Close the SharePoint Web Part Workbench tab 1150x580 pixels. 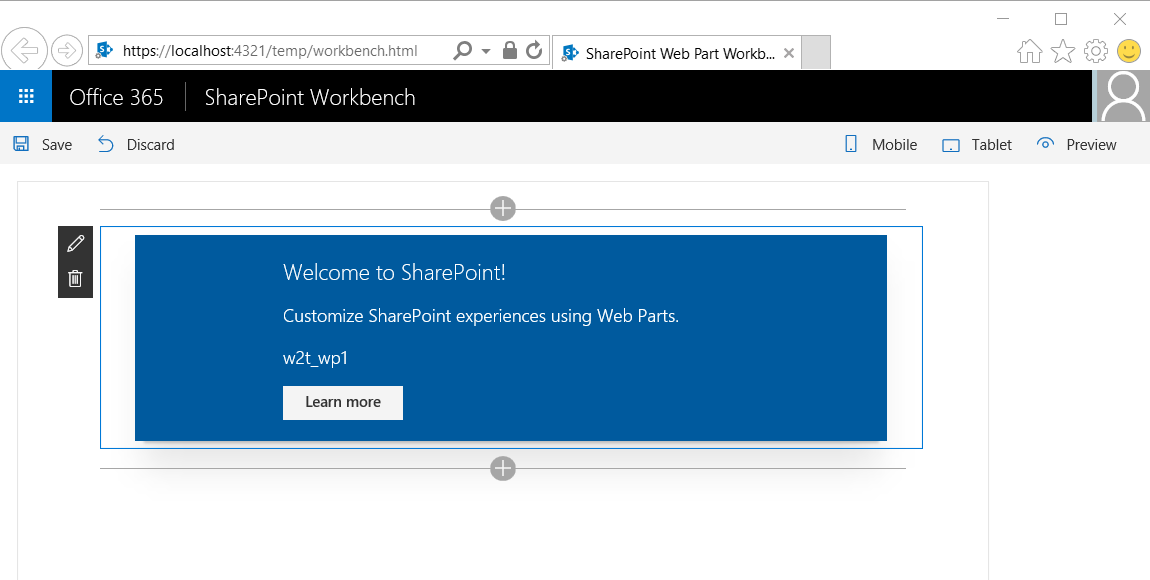coord(788,53)
